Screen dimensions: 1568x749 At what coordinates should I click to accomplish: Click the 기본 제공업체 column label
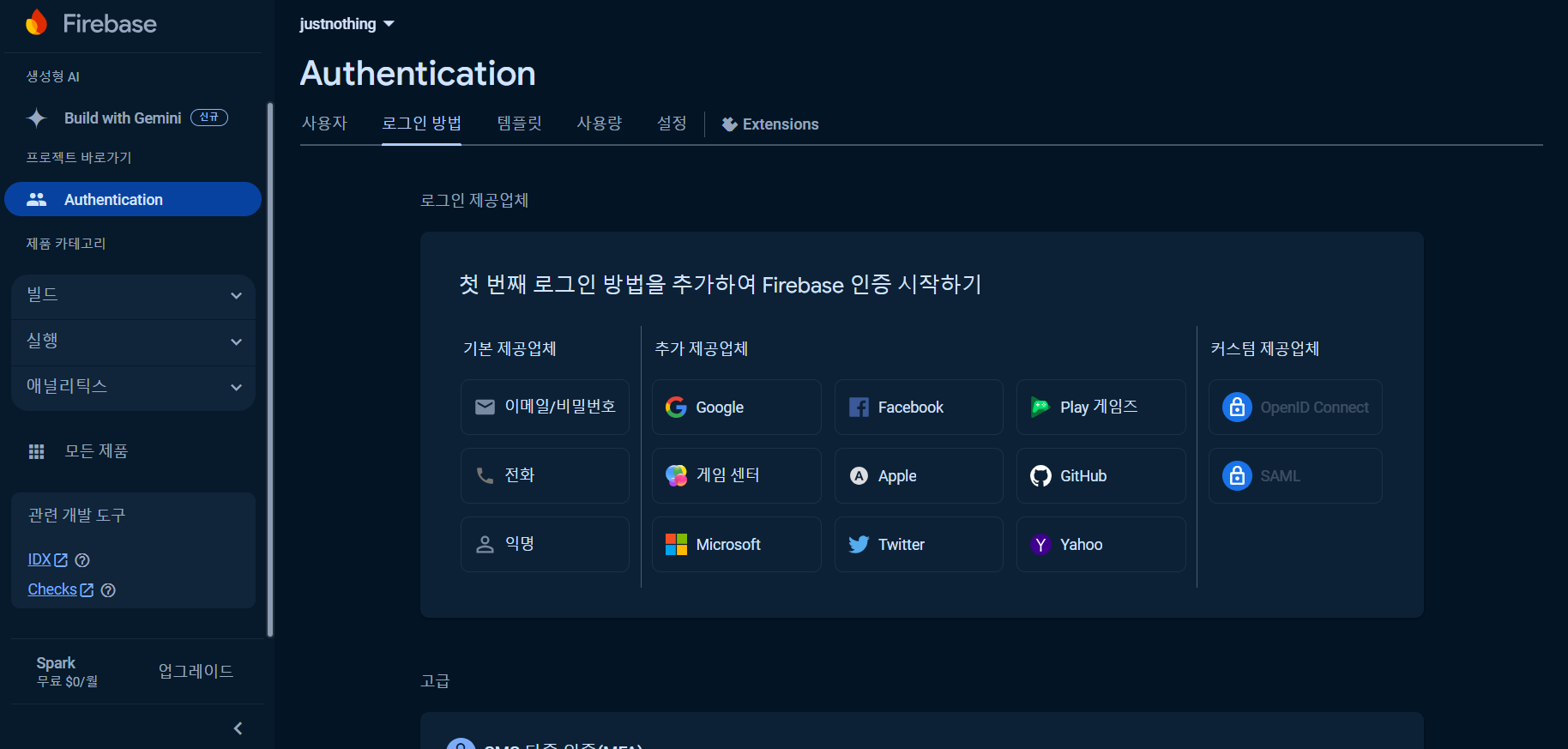510,348
